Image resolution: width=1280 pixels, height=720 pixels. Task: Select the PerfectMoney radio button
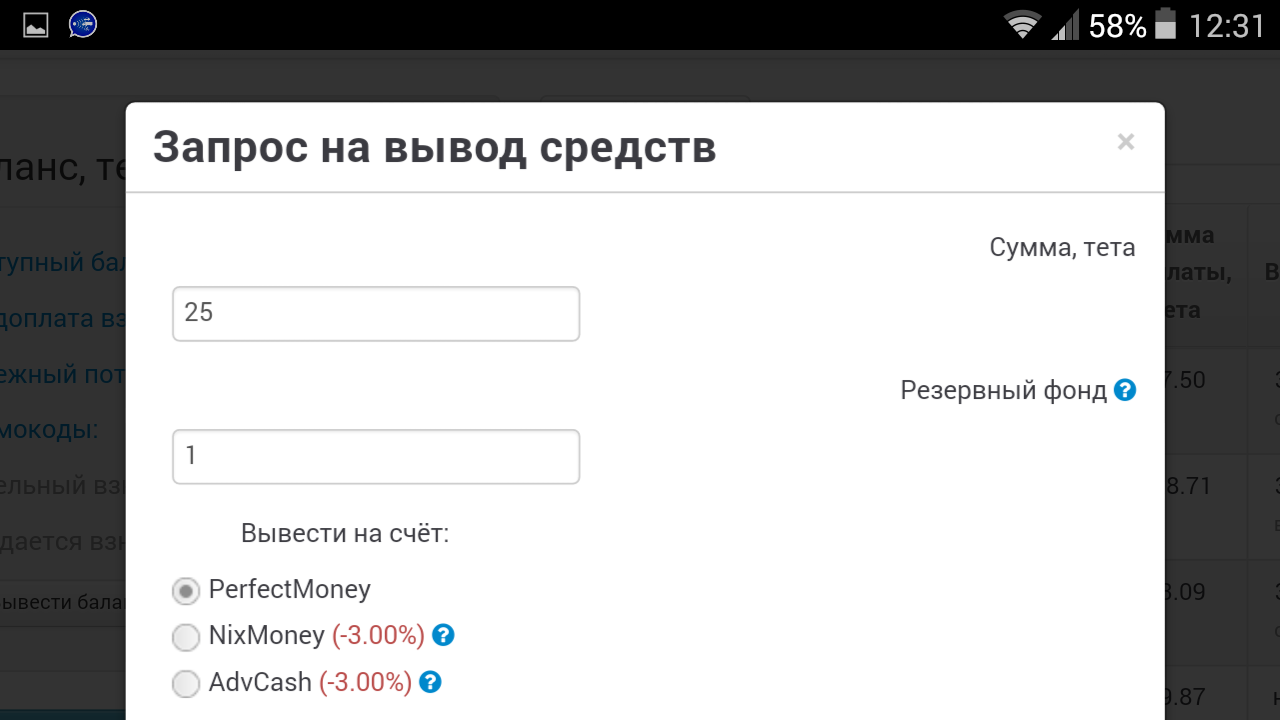[186, 591]
